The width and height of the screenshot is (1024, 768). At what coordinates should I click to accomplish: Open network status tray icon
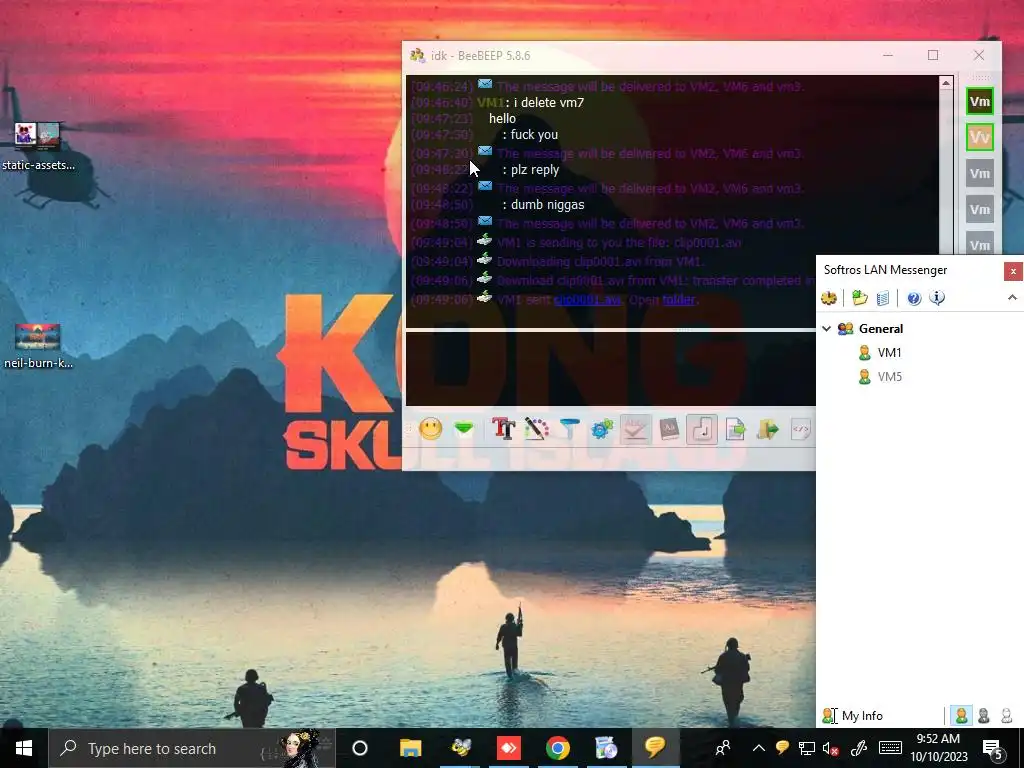807,748
